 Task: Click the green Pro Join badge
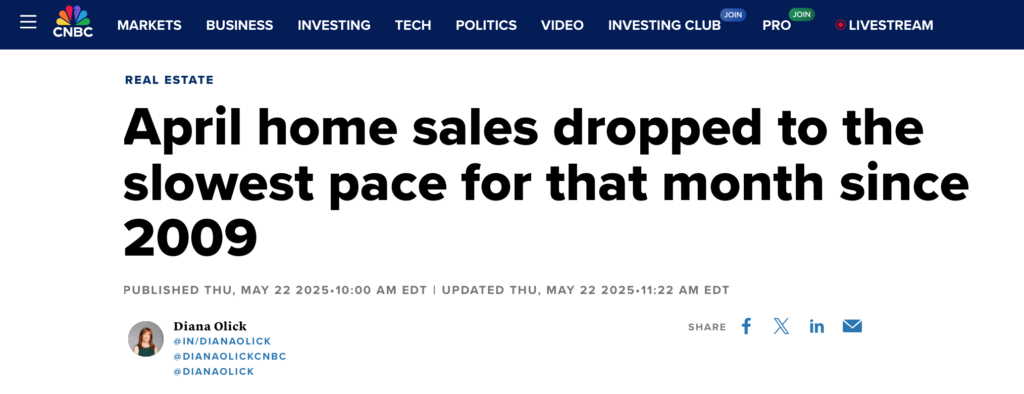(801, 14)
